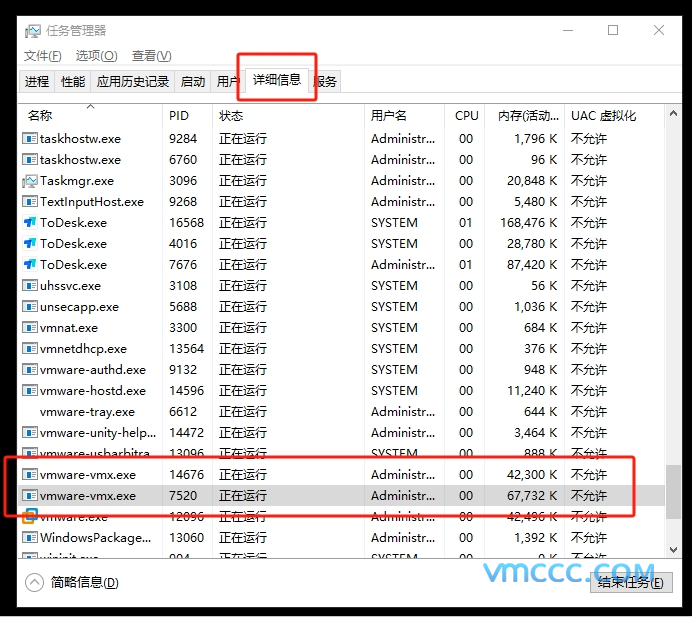This screenshot has width=692, height=617.
Task: Sort by the 内存(活动... column header
Action: [x=525, y=116]
